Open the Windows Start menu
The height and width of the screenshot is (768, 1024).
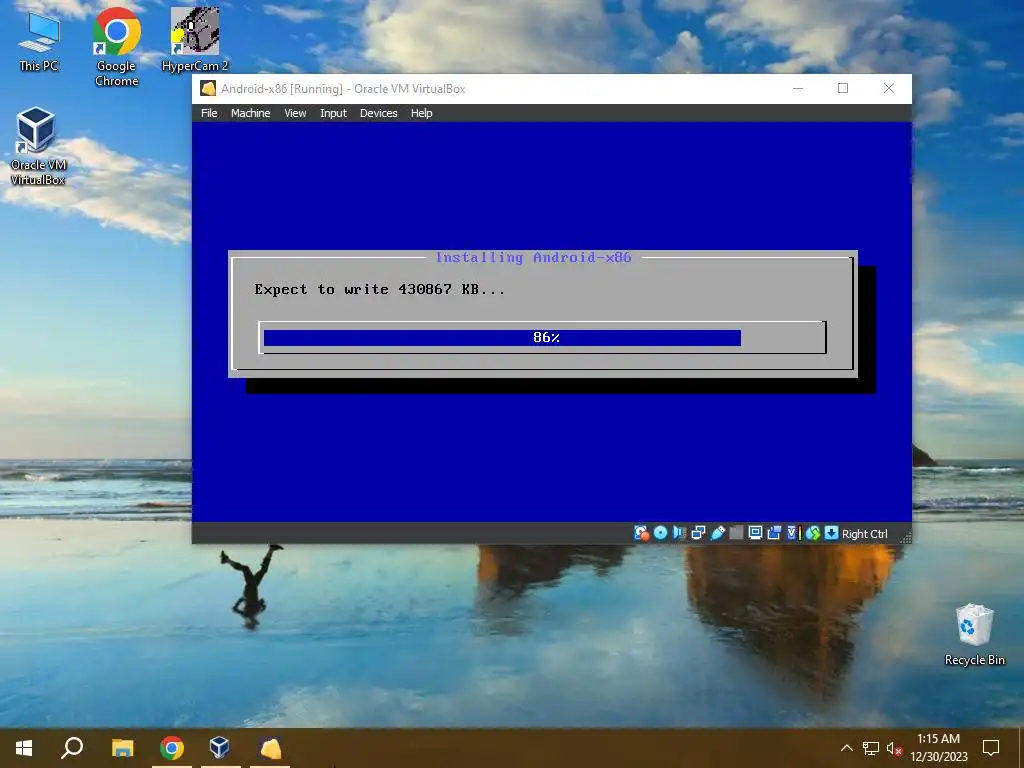tap(24, 748)
